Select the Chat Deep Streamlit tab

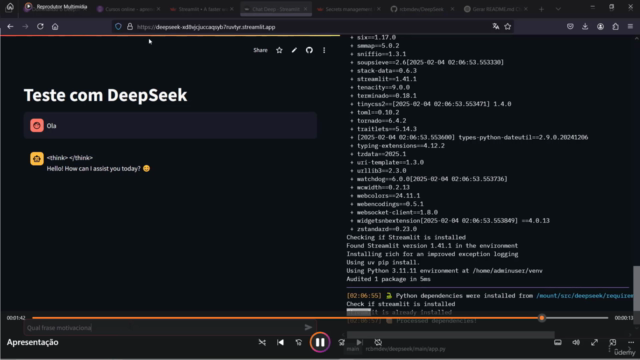(x=276, y=9)
